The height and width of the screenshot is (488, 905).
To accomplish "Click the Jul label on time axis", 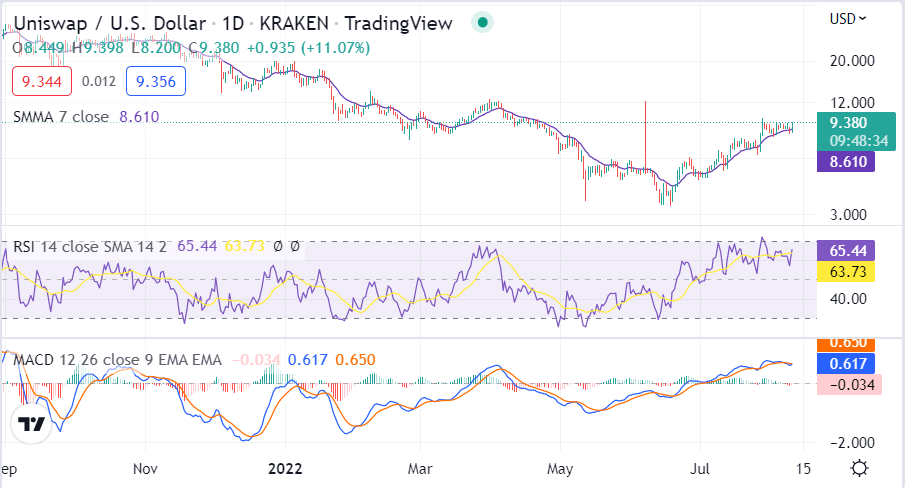I will click(700, 468).
